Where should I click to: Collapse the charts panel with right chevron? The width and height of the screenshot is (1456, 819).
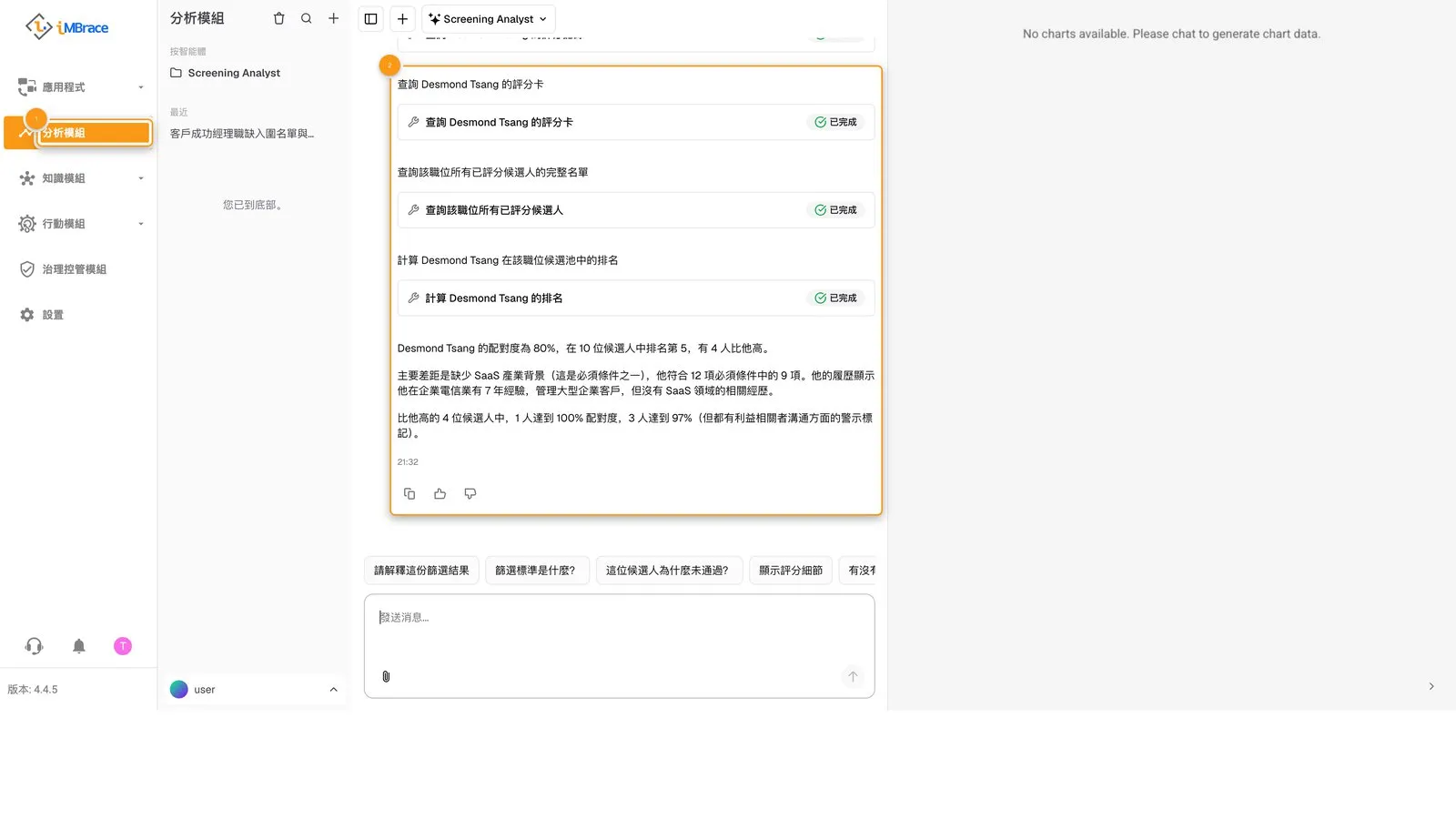[x=1431, y=686]
